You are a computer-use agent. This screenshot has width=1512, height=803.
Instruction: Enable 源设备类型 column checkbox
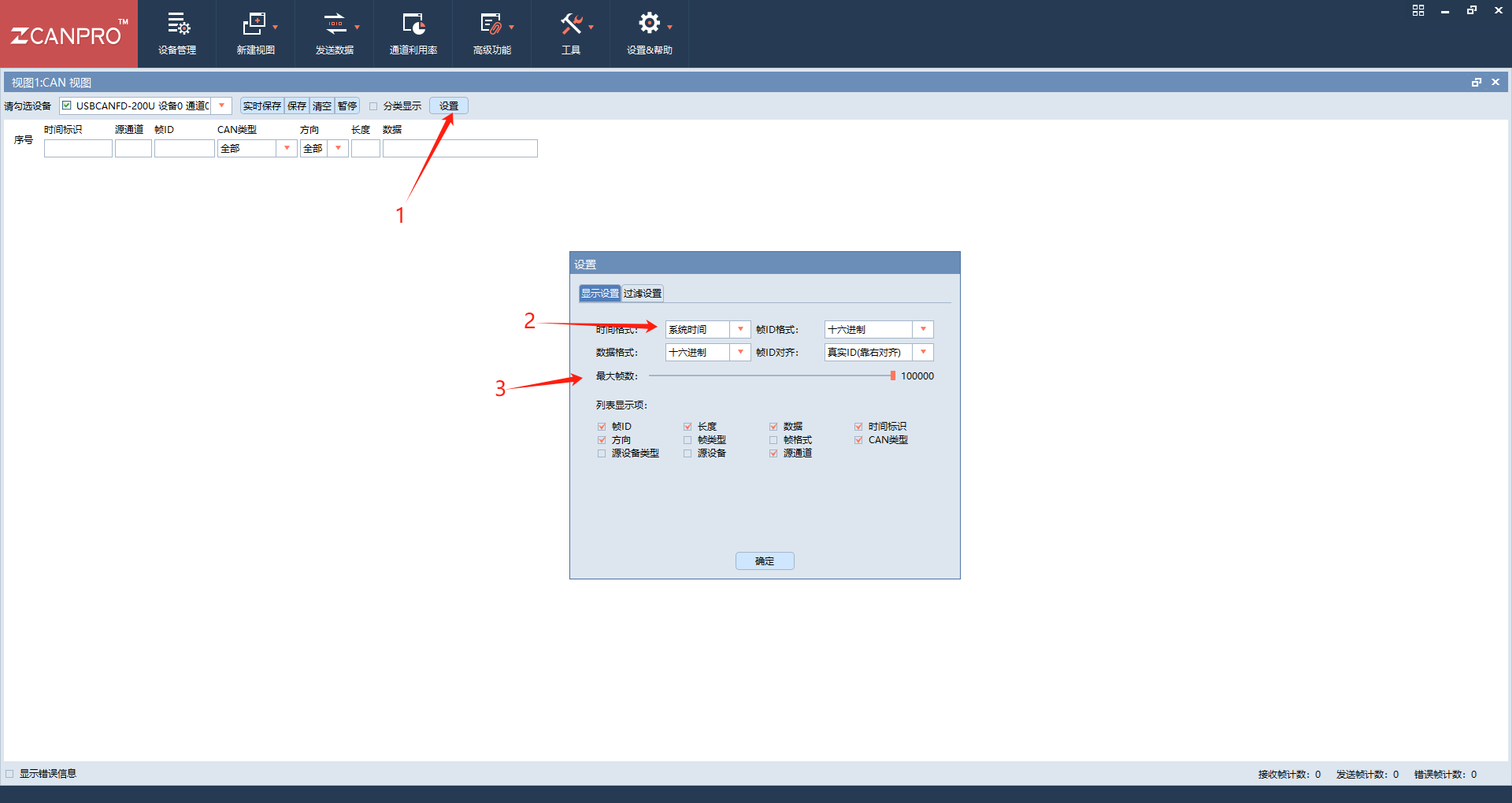point(602,453)
